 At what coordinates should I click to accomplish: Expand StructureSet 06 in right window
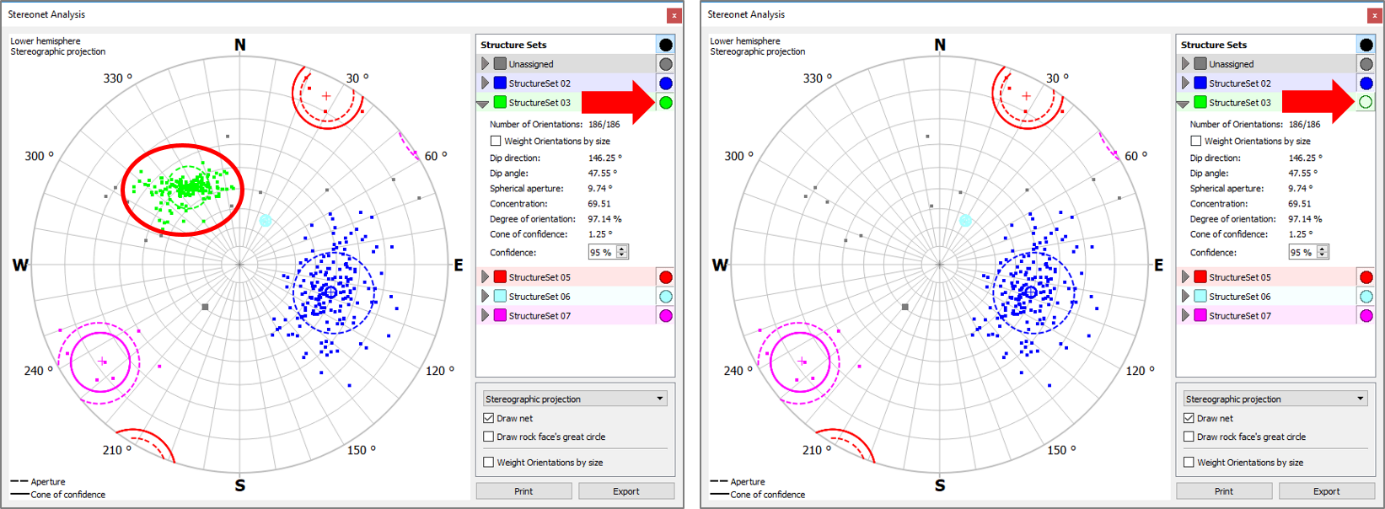pyautogui.click(x=1185, y=296)
